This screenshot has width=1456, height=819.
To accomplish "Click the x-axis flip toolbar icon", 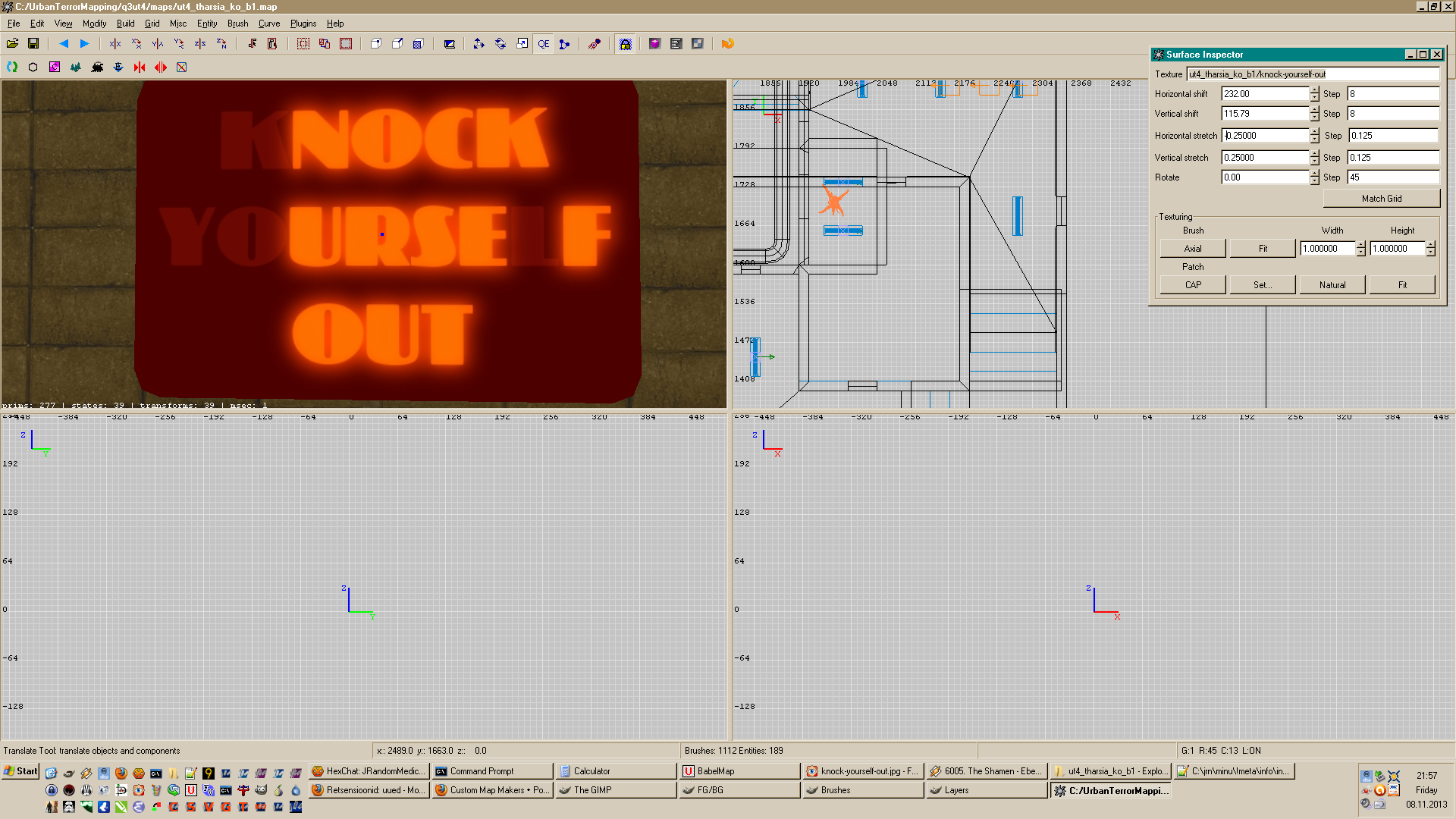I will pos(115,44).
